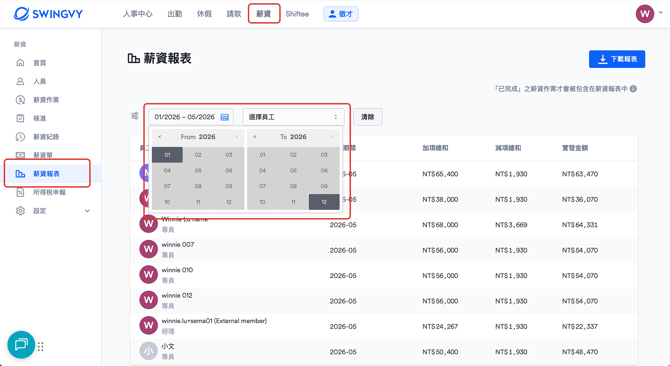Click the avatar of winnie.lu+sema01 row

[148, 325]
